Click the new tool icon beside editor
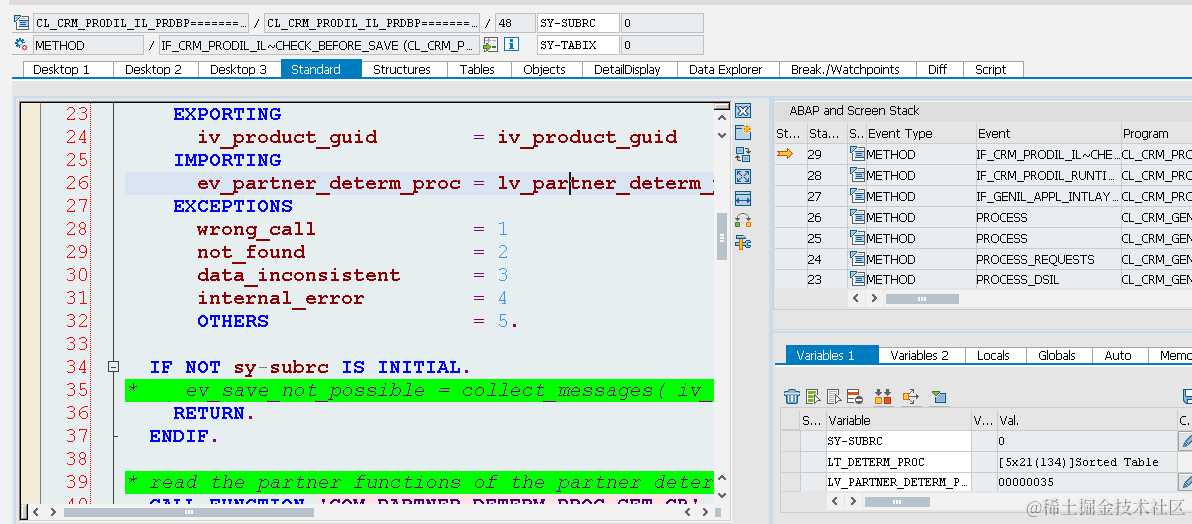Screen dimensions: 1192x524 tap(743, 132)
